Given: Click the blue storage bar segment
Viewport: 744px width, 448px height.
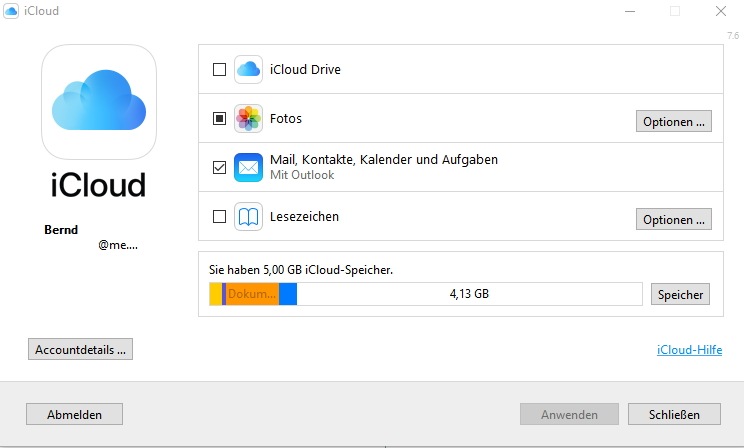Looking at the screenshot, I should [288, 294].
